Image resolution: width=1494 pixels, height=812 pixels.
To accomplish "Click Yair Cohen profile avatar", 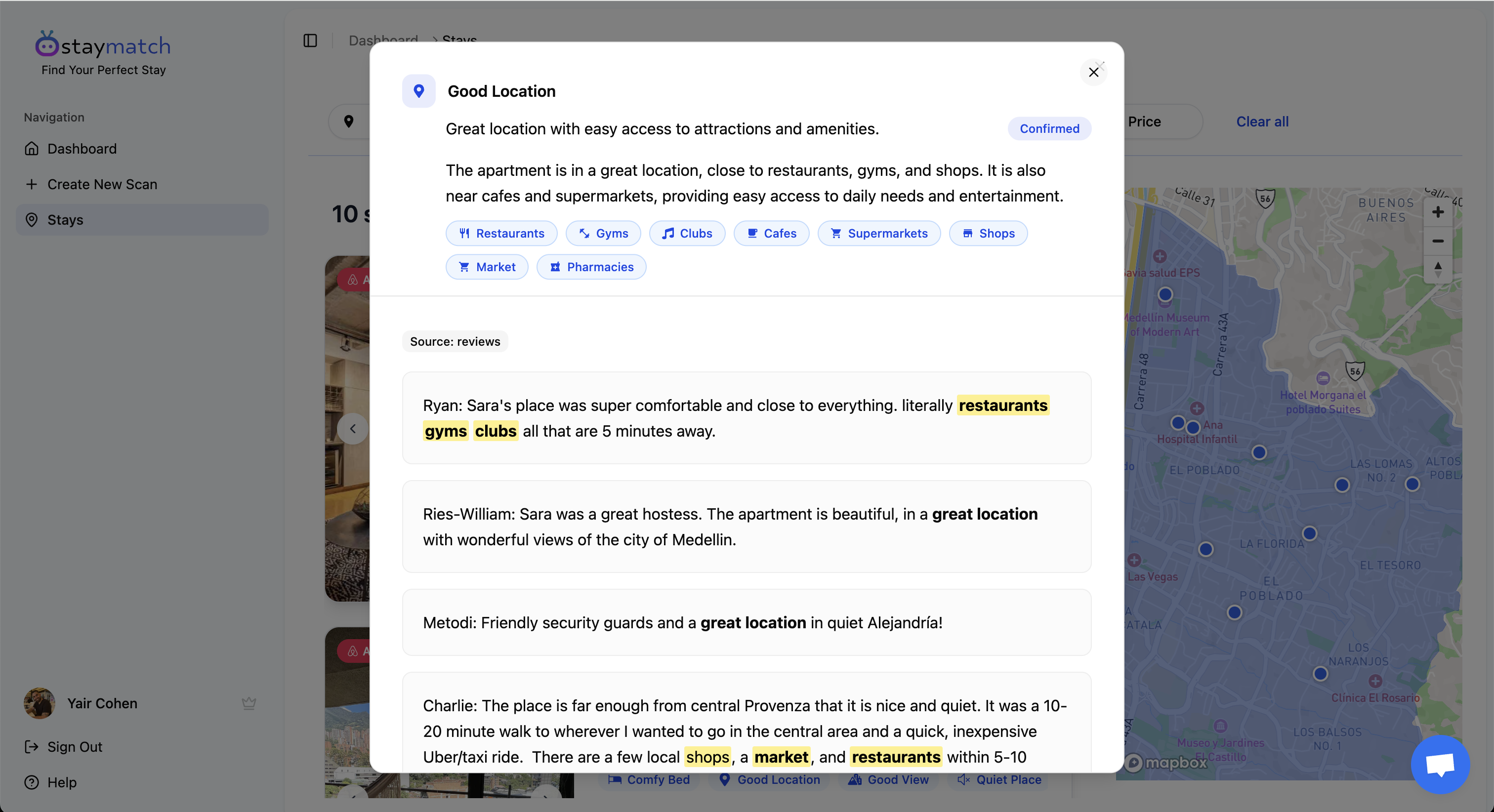I will pos(40,703).
